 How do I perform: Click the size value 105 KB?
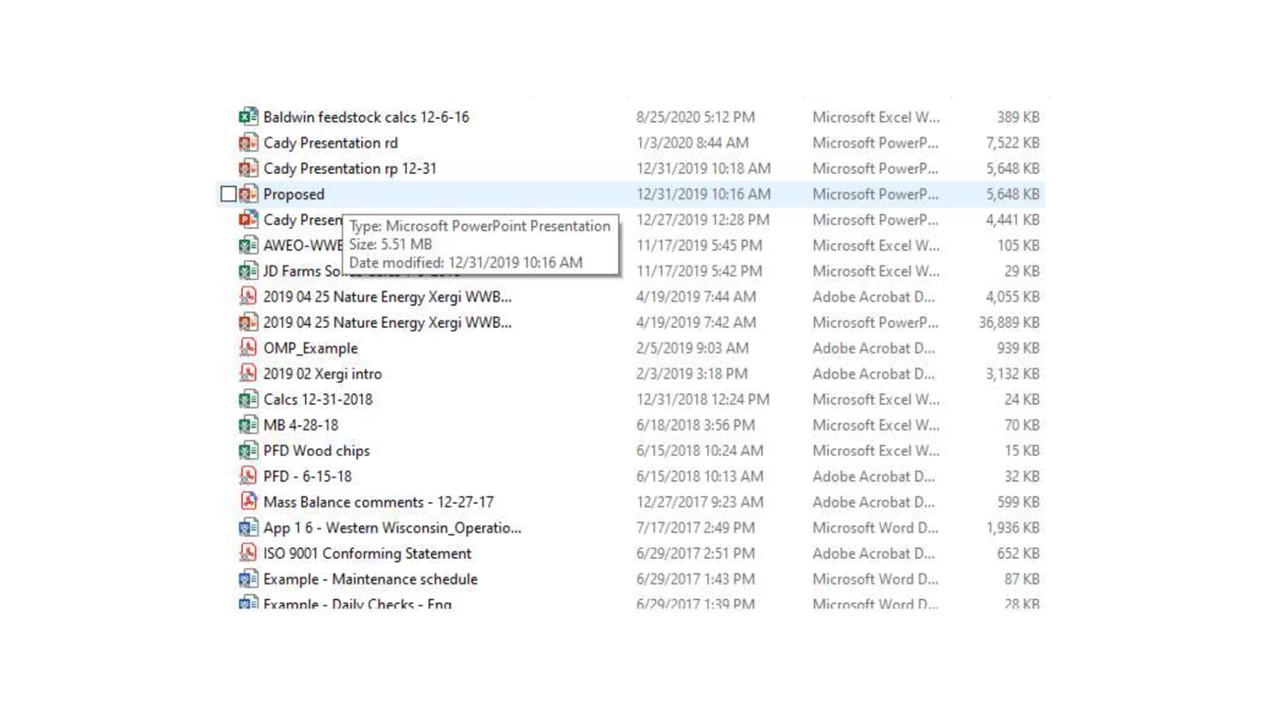[x=1018, y=245]
